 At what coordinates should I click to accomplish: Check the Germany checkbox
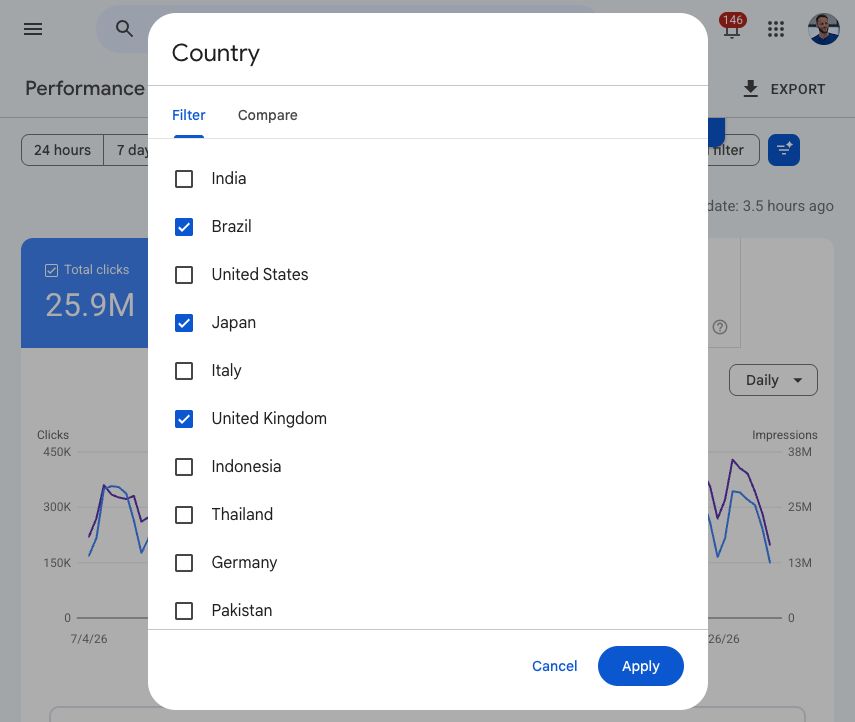click(184, 563)
